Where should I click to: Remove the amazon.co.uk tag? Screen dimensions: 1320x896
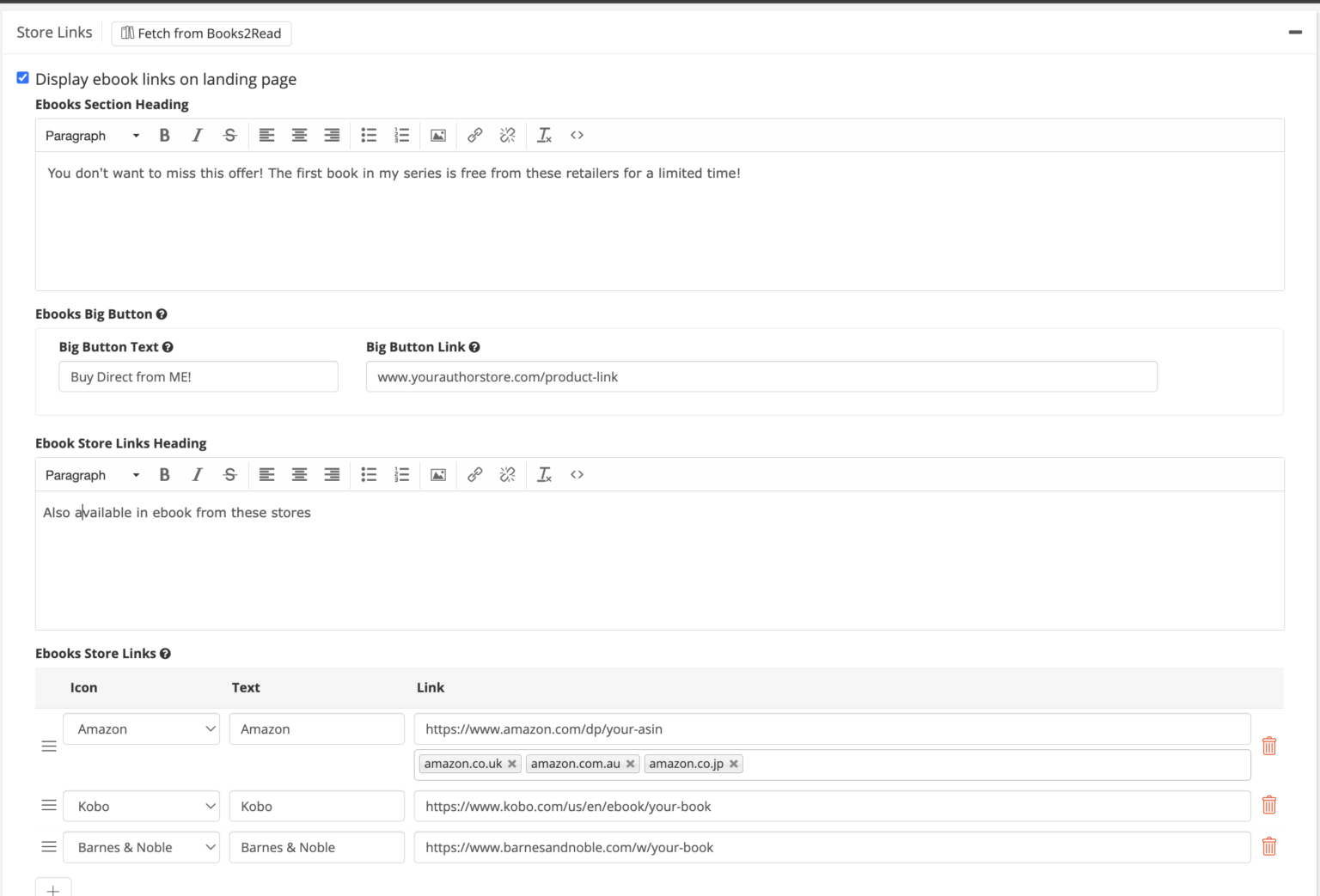coord(512,764)
